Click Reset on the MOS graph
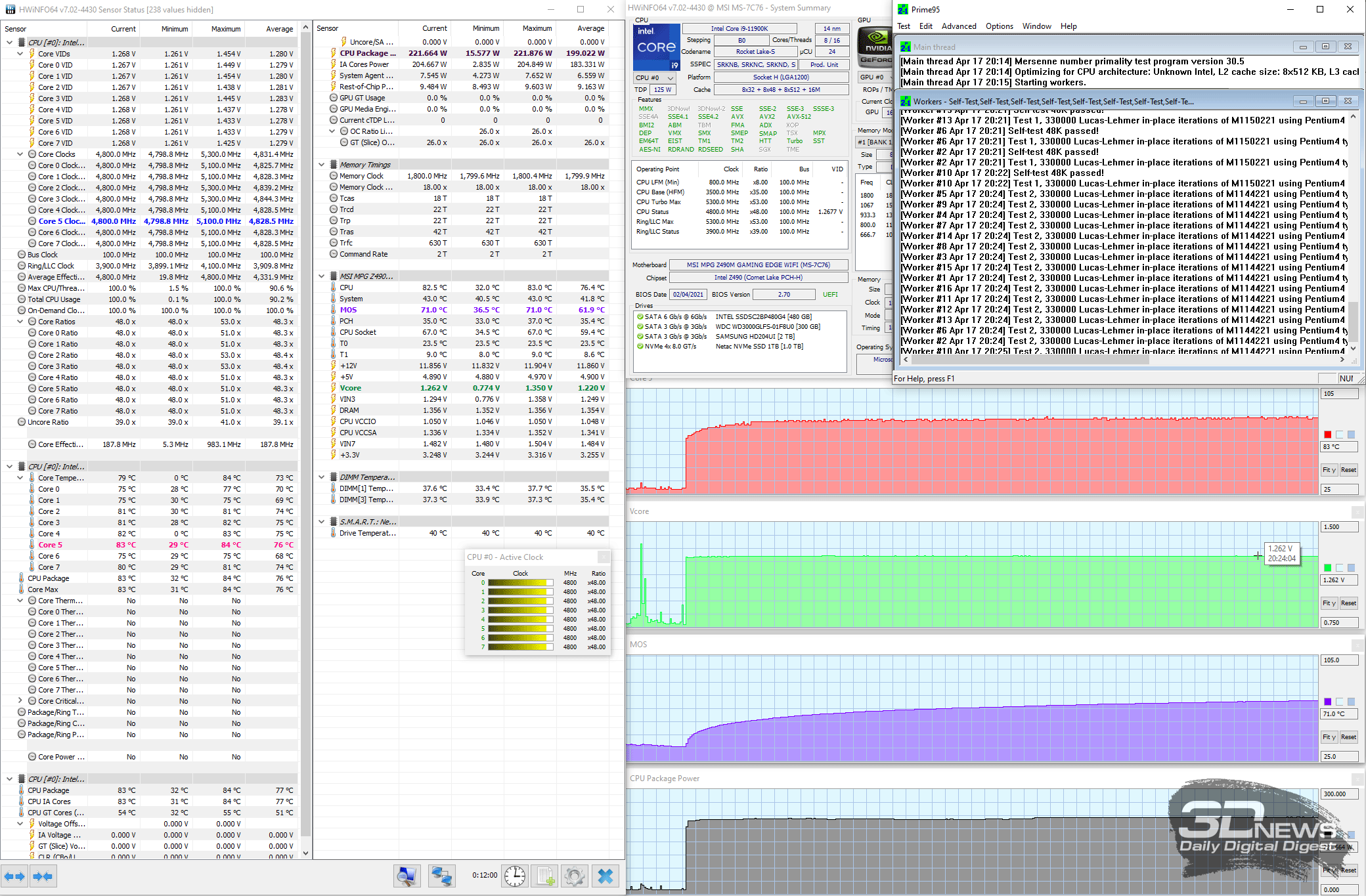The image size is (1366, 896). tap(1348, 737)
